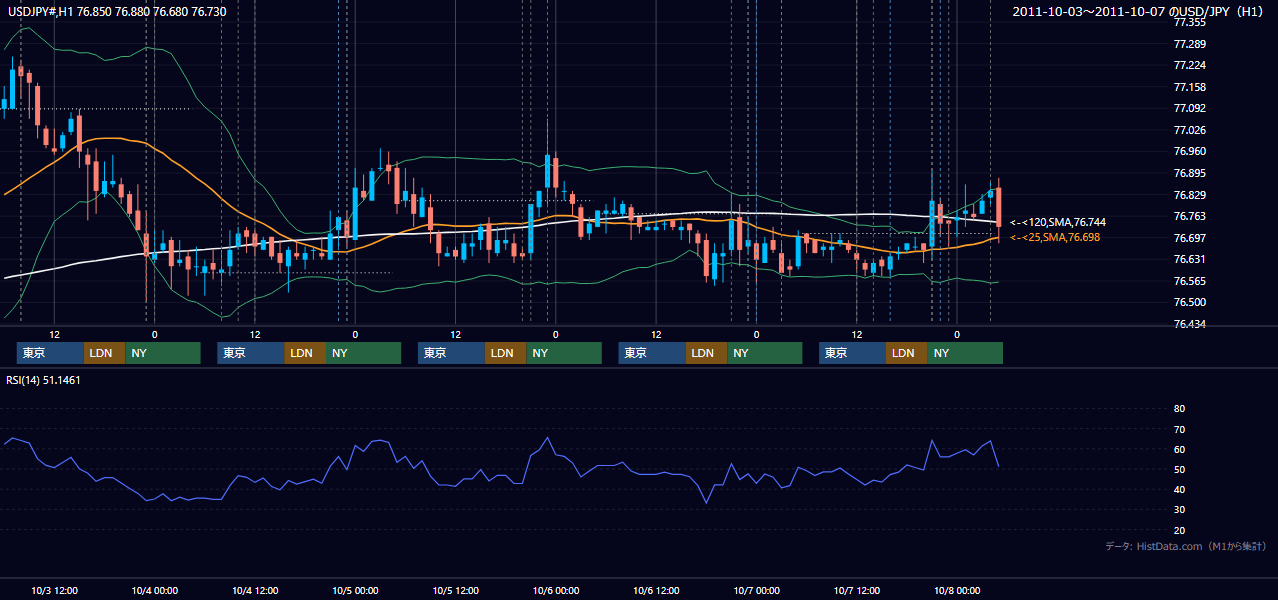Click the 120 SMA label reading 76.744

(x=1058, y=222)
